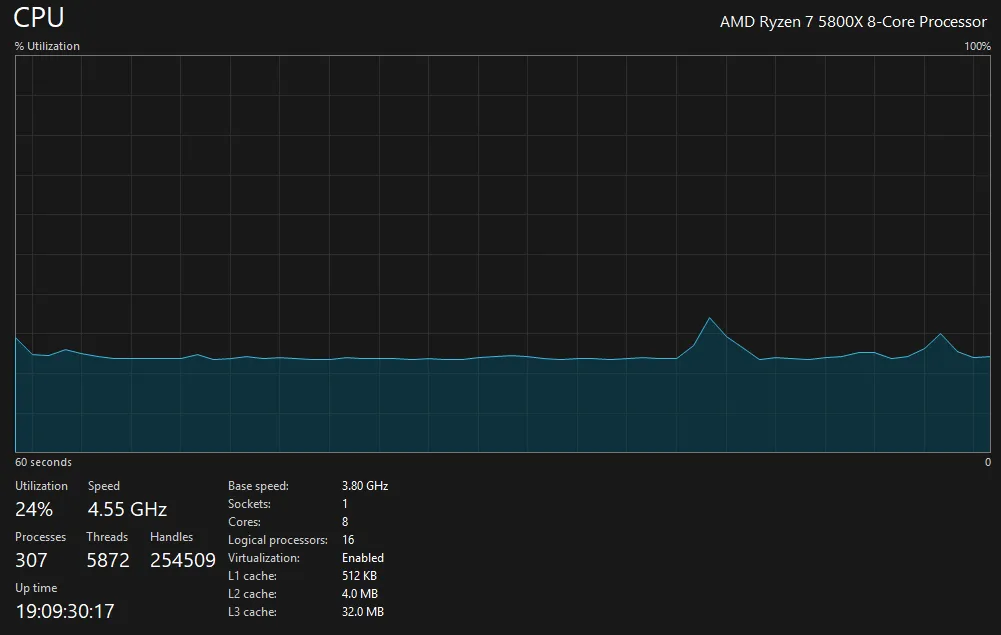Select the 254509 handles count

[x=183, y=560]
